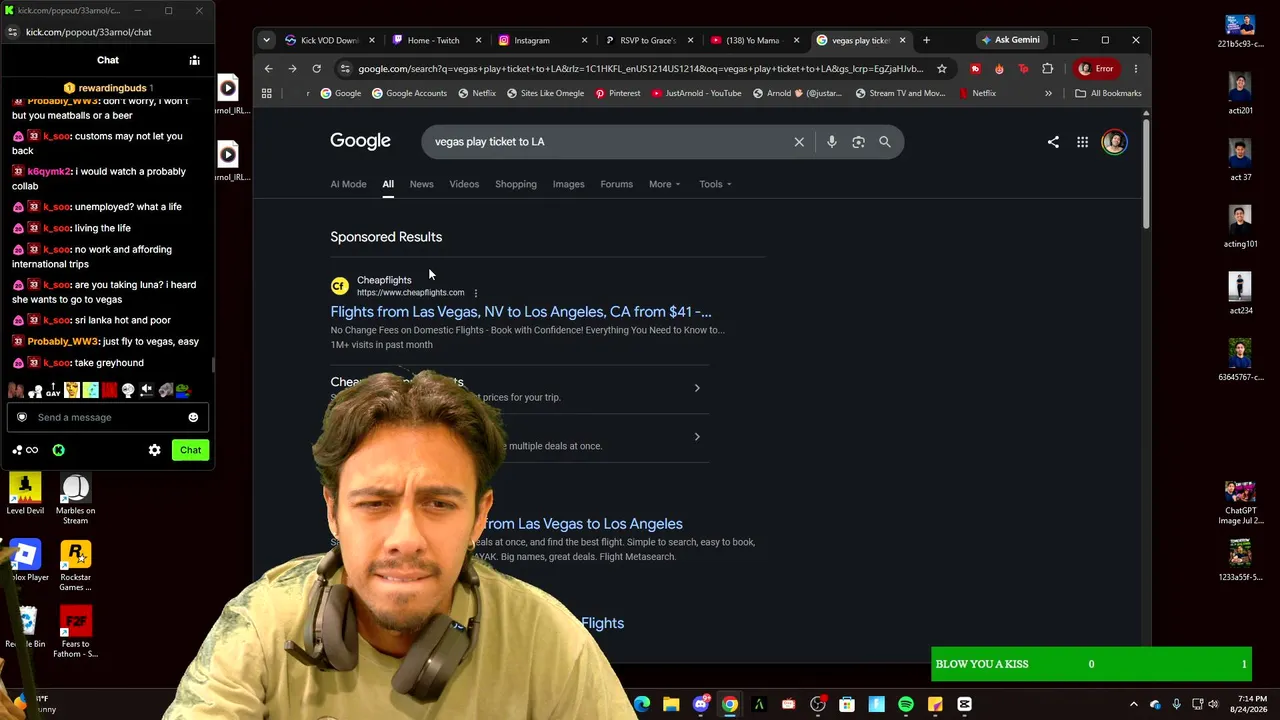This screenshot has width=1280, height=720.
Task: Open the JustArnold - YouTube bookmark
Action: click(695, 93)
